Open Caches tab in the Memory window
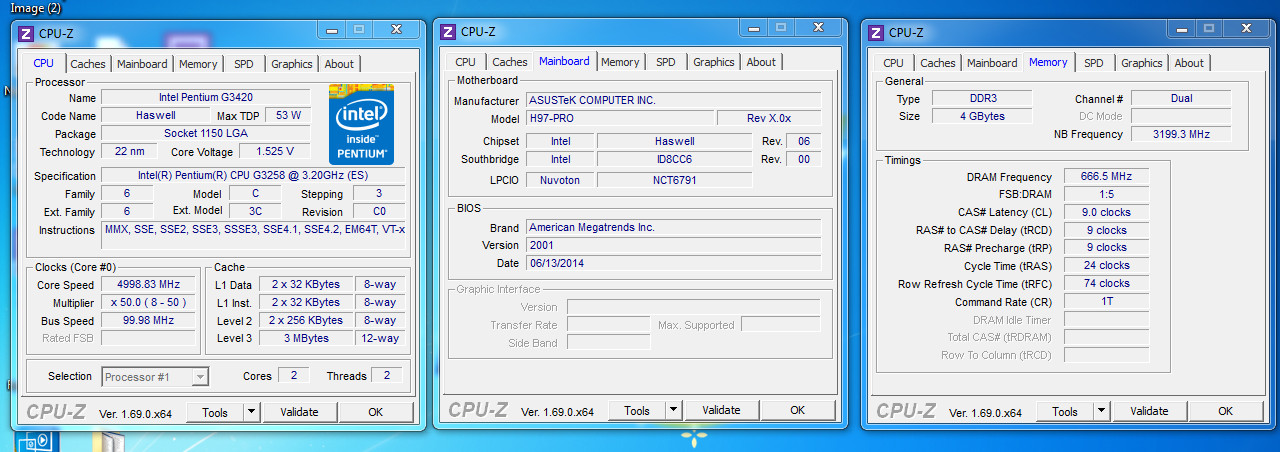 [x=938, y=63]
